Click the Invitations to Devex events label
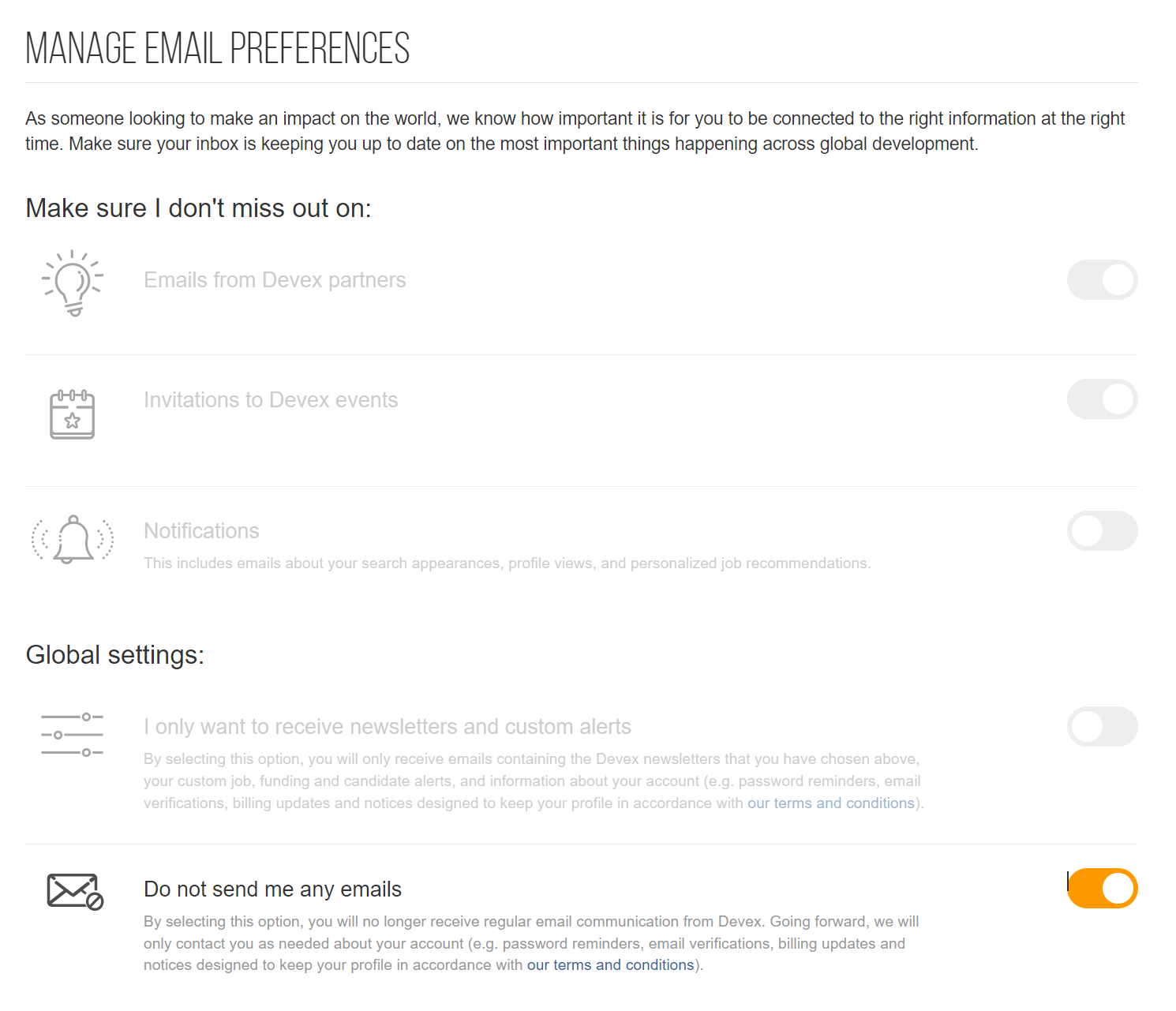The width and height of the screenshot is (1176, 1011). click(x=271, y=400)
